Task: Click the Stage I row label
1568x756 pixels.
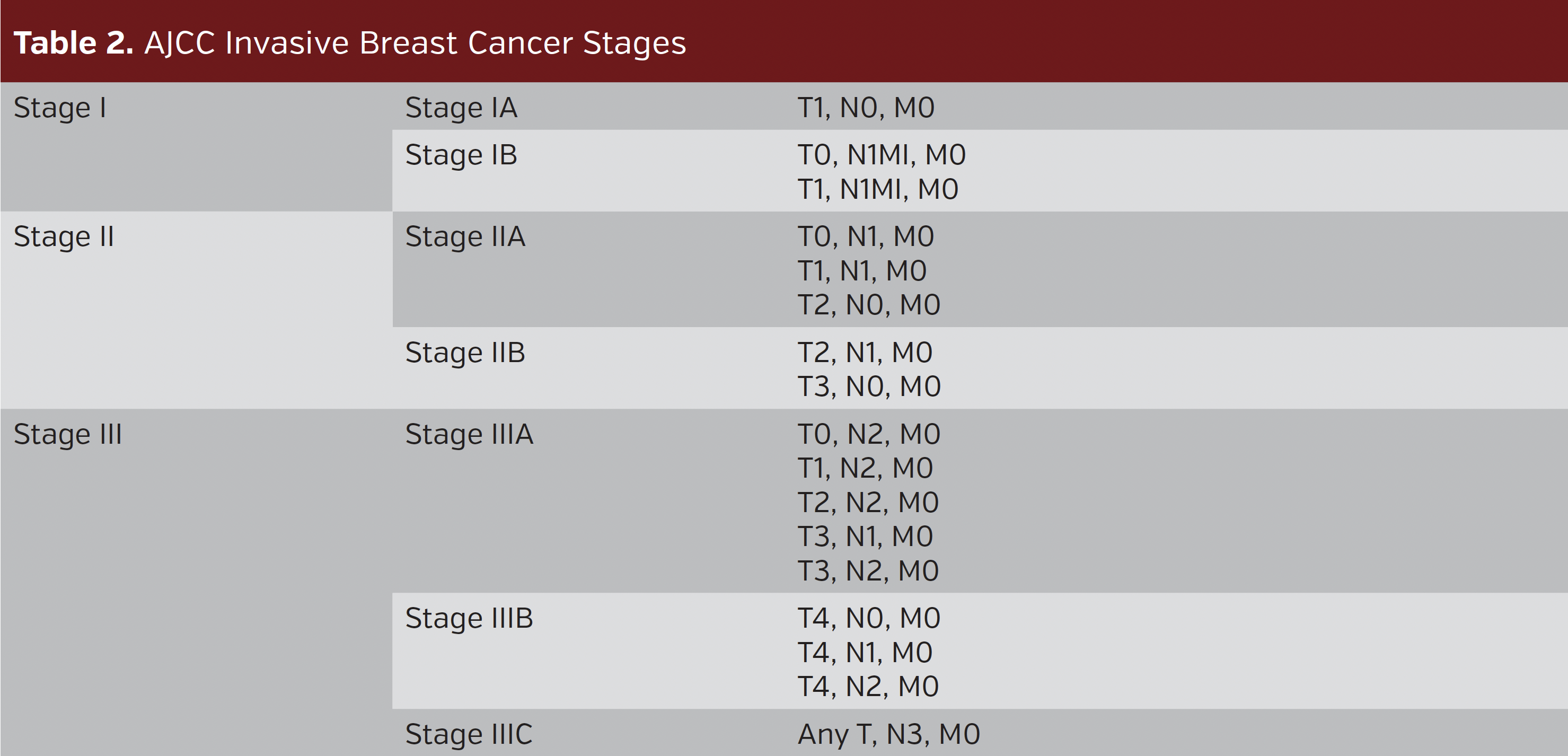Action: click(x=60, y=108)
